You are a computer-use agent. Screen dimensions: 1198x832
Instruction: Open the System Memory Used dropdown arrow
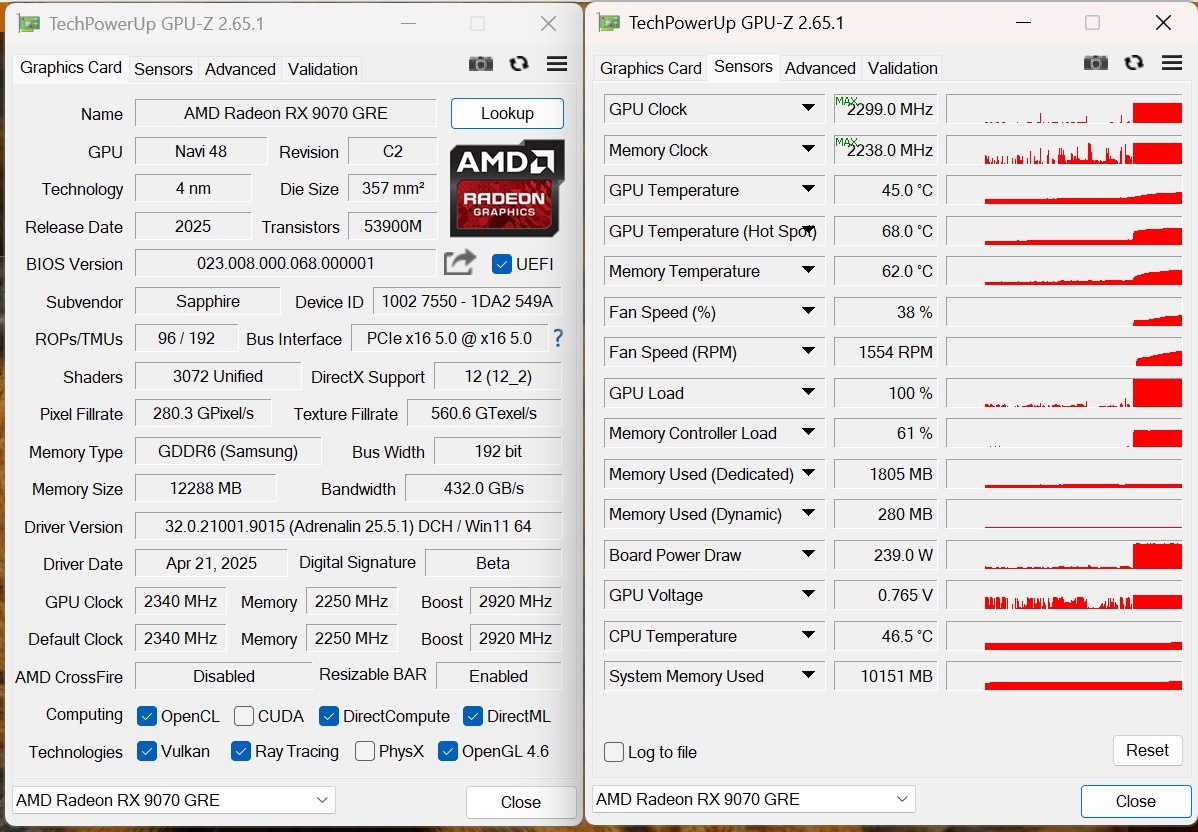(808, 675)
